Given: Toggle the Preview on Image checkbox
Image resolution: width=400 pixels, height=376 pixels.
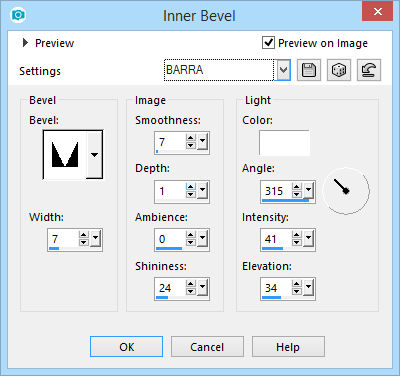Looking at the screenshot, I should 268,43.
